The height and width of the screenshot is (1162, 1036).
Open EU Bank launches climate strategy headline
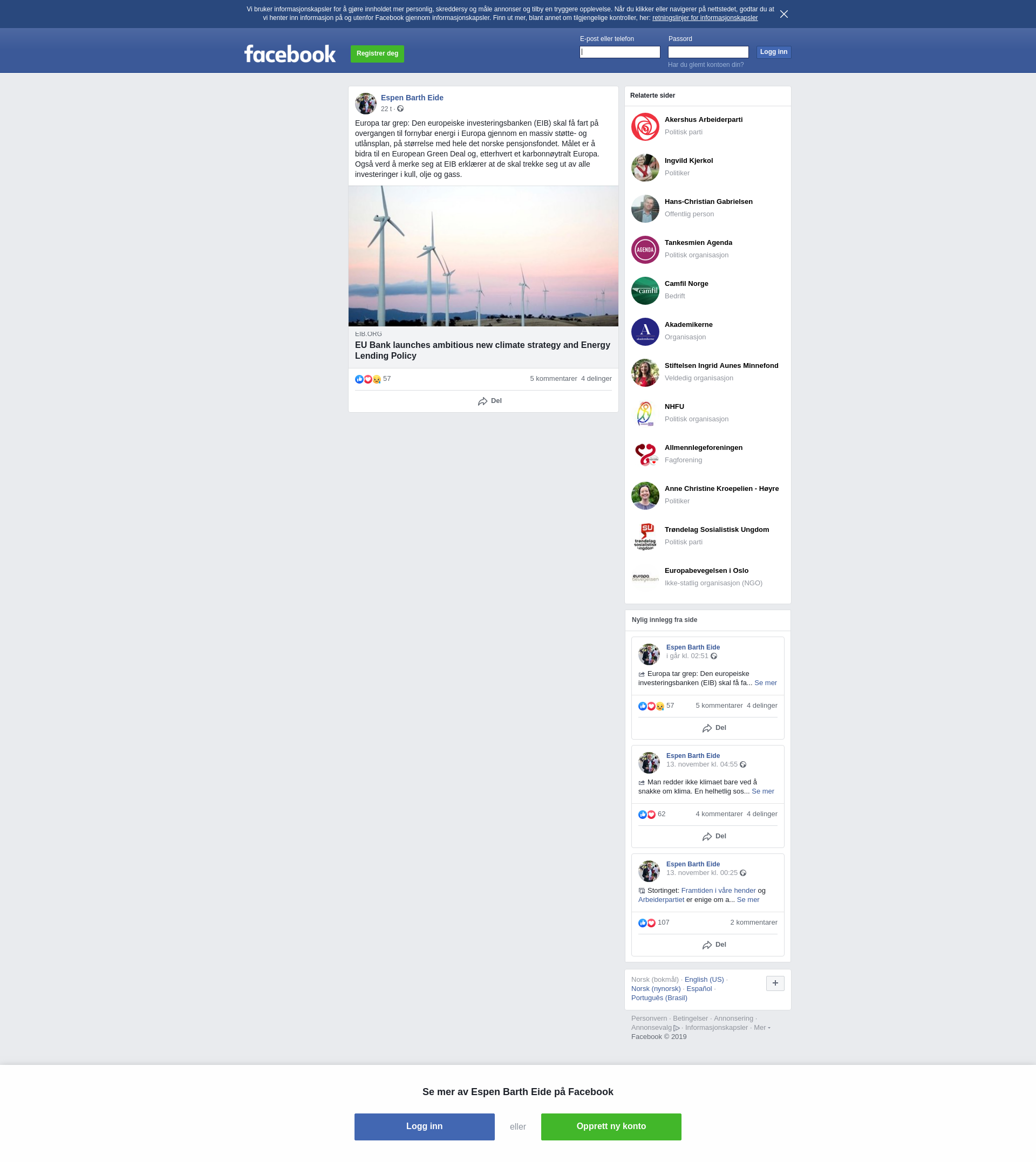pos(482,351)
